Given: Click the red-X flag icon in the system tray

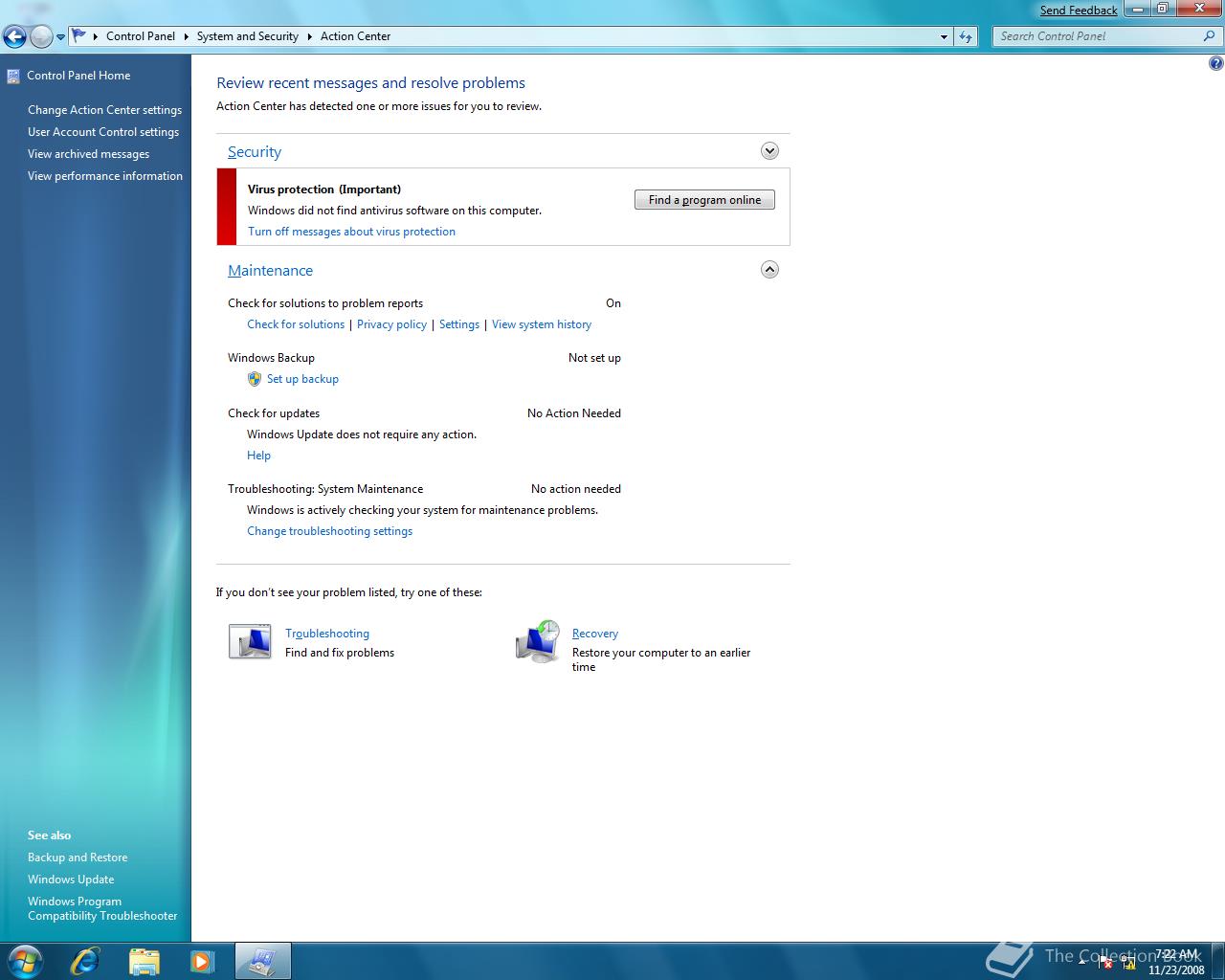Looking at the screenshot, I should coord(1106,963).
